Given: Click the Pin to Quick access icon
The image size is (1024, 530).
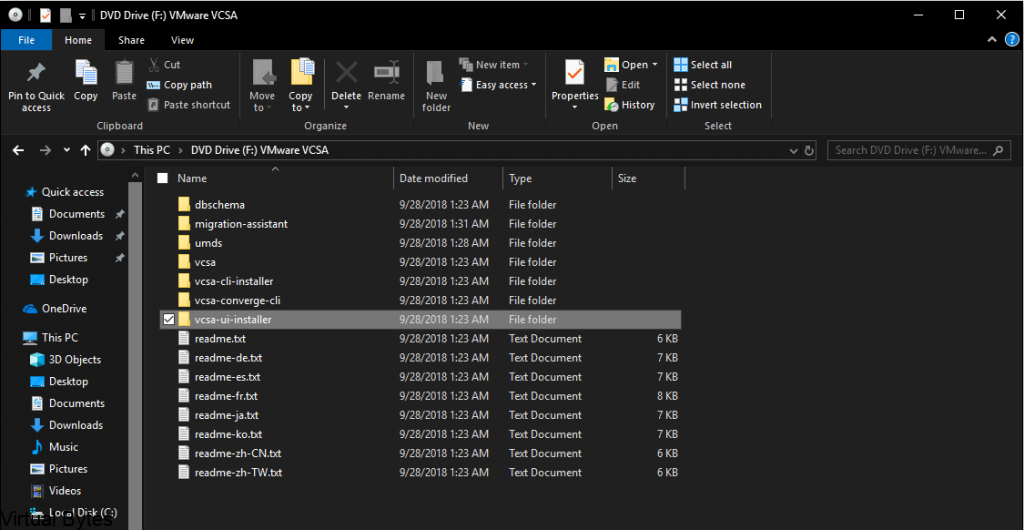Looking at the screenshot, I should [36, 72].
